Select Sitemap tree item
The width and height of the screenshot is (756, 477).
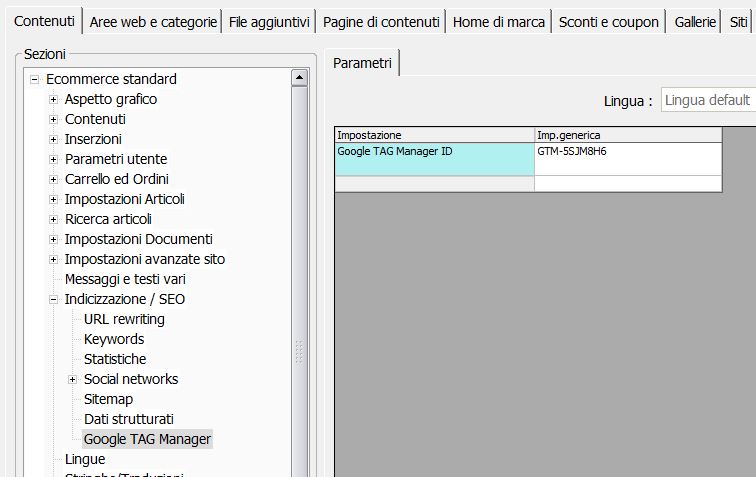tap(108, 399)
